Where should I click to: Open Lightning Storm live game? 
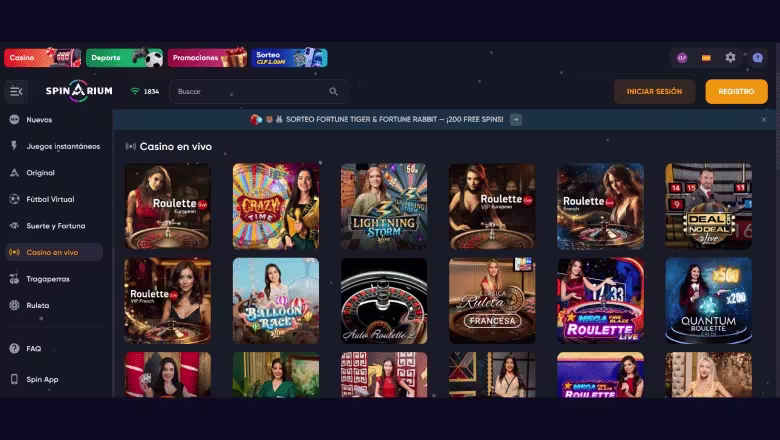point(384,206)
